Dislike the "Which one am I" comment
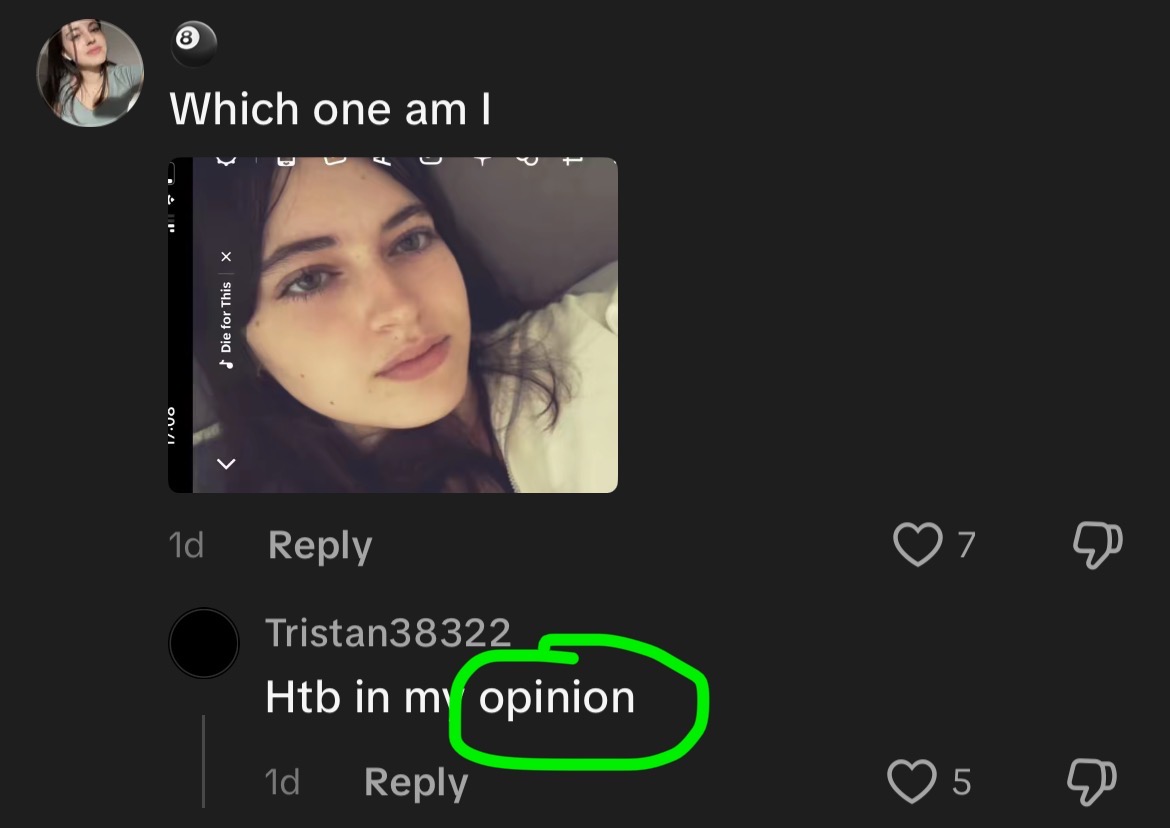The height and width of the screenshot is (828, 1170). (1097, 545)
